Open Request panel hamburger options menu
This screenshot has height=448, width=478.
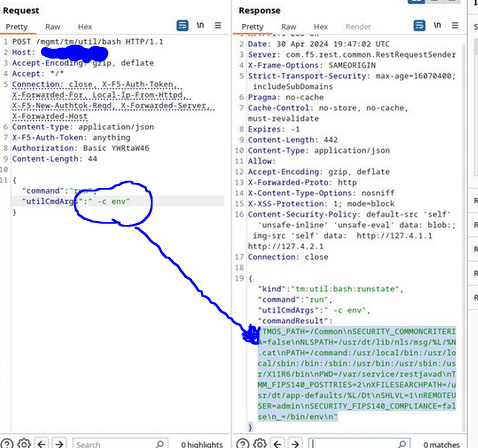click(x=218, y=25)
